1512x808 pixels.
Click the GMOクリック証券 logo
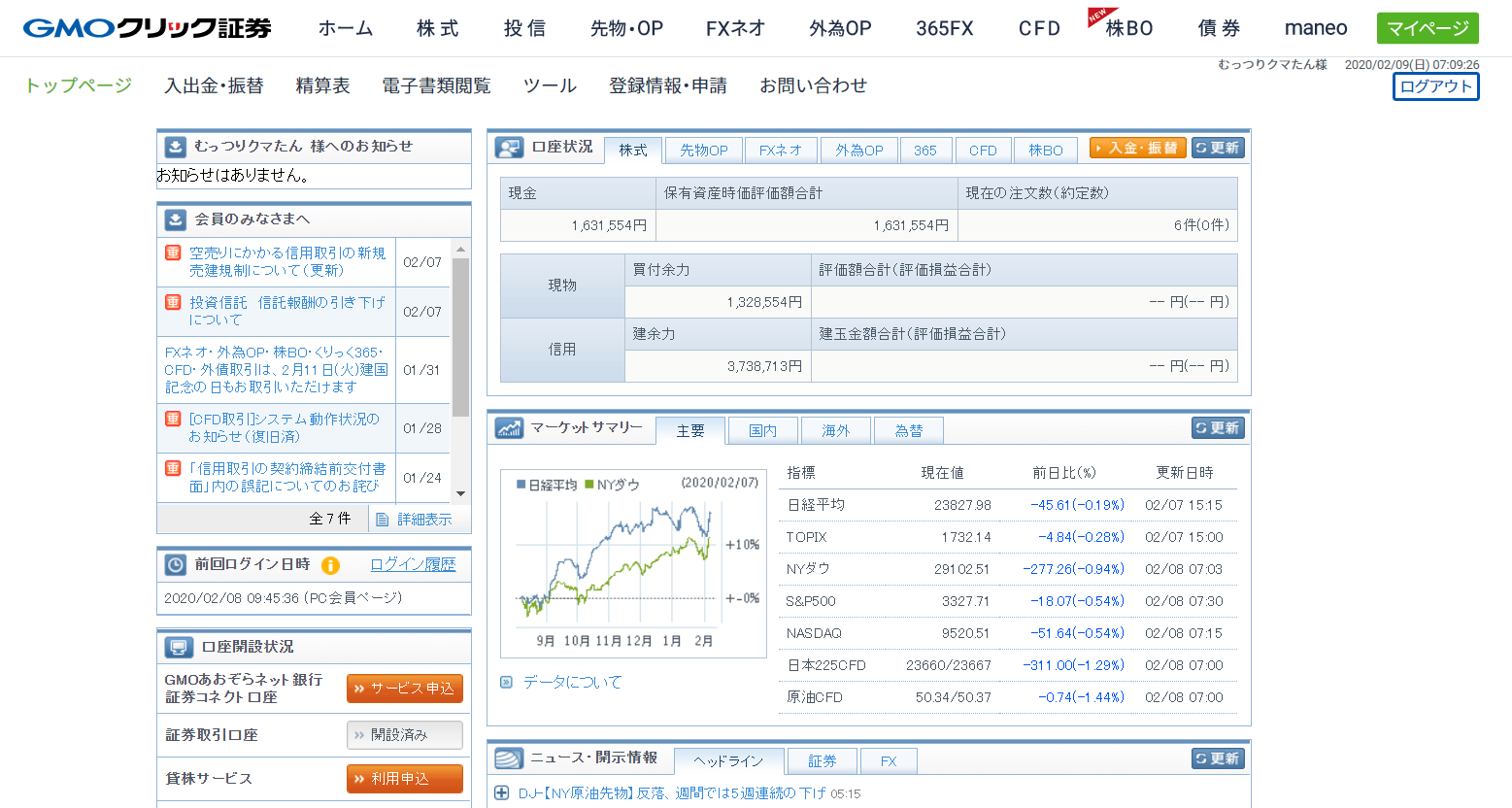click(x=148, y=28)
